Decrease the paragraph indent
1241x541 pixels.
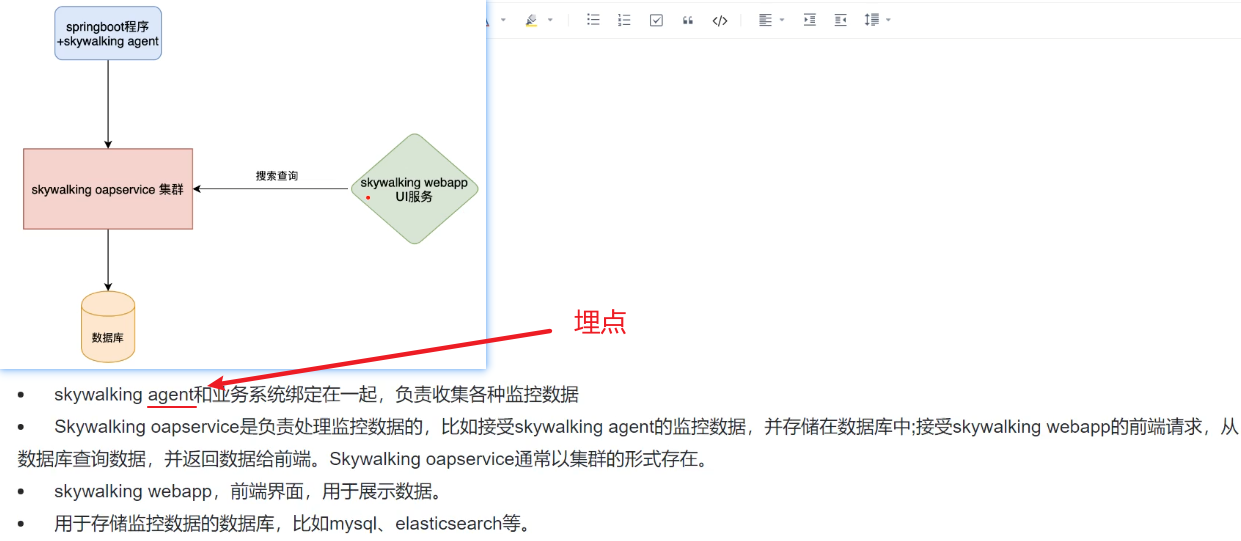pos(840,20)
